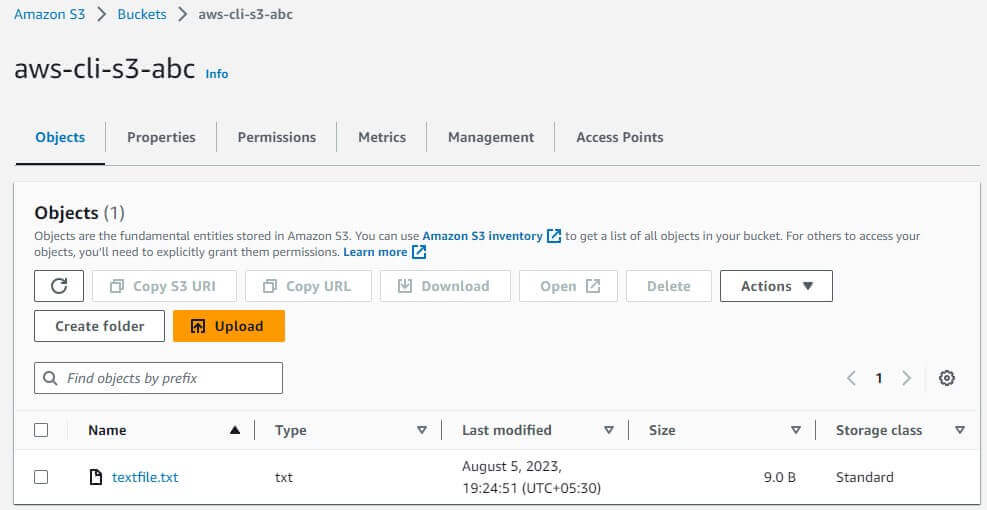Click the August 5, 2023 modified date cell
This screenshot has height=510, width=987.
point(531,477)
